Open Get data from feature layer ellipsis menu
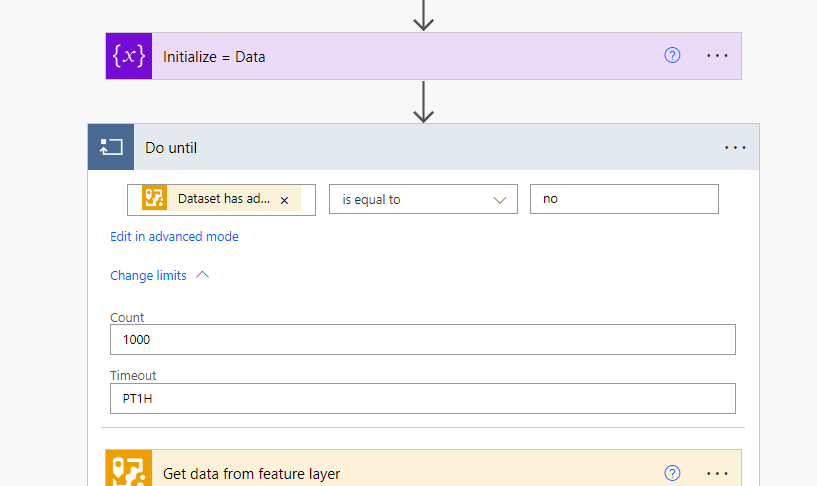 tap(717, 473)
